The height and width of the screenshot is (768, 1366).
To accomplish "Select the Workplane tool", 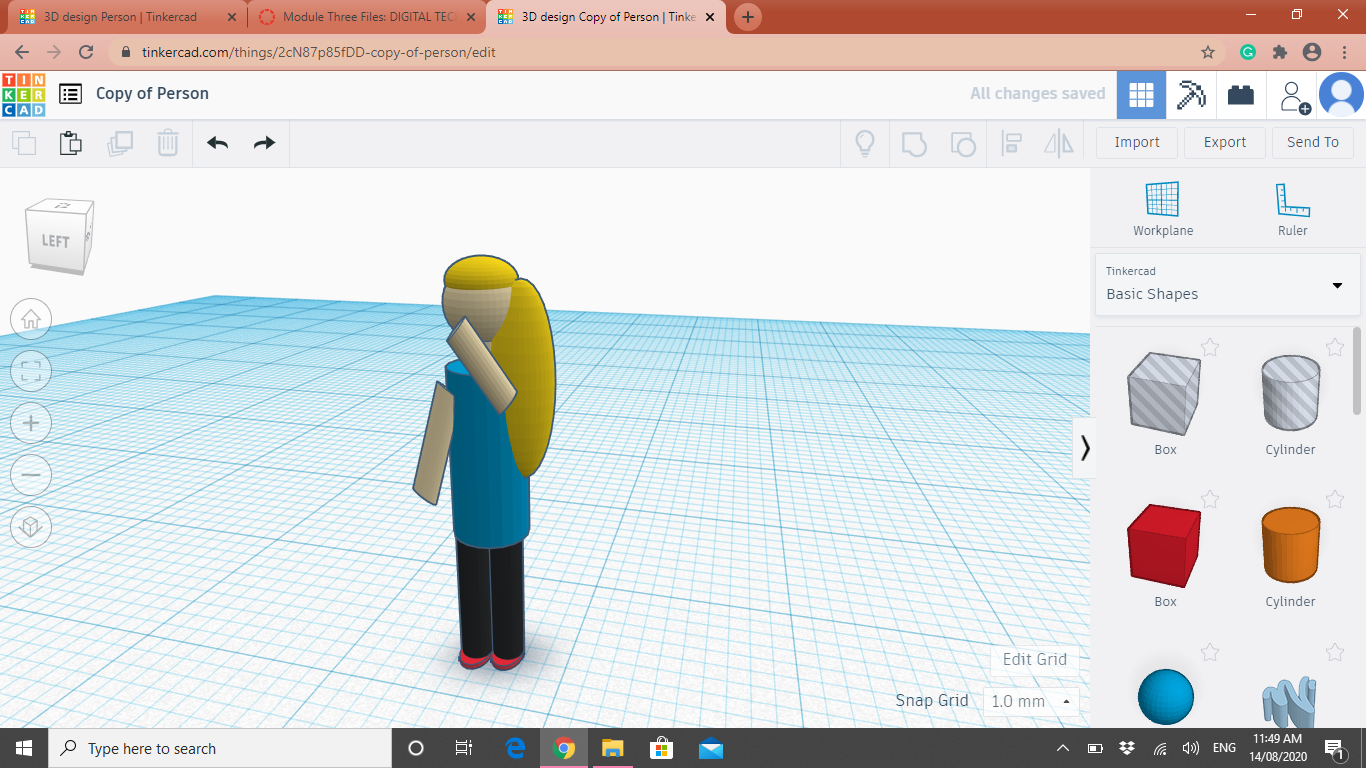I will pyautogui.click(x=1163, y=210).
